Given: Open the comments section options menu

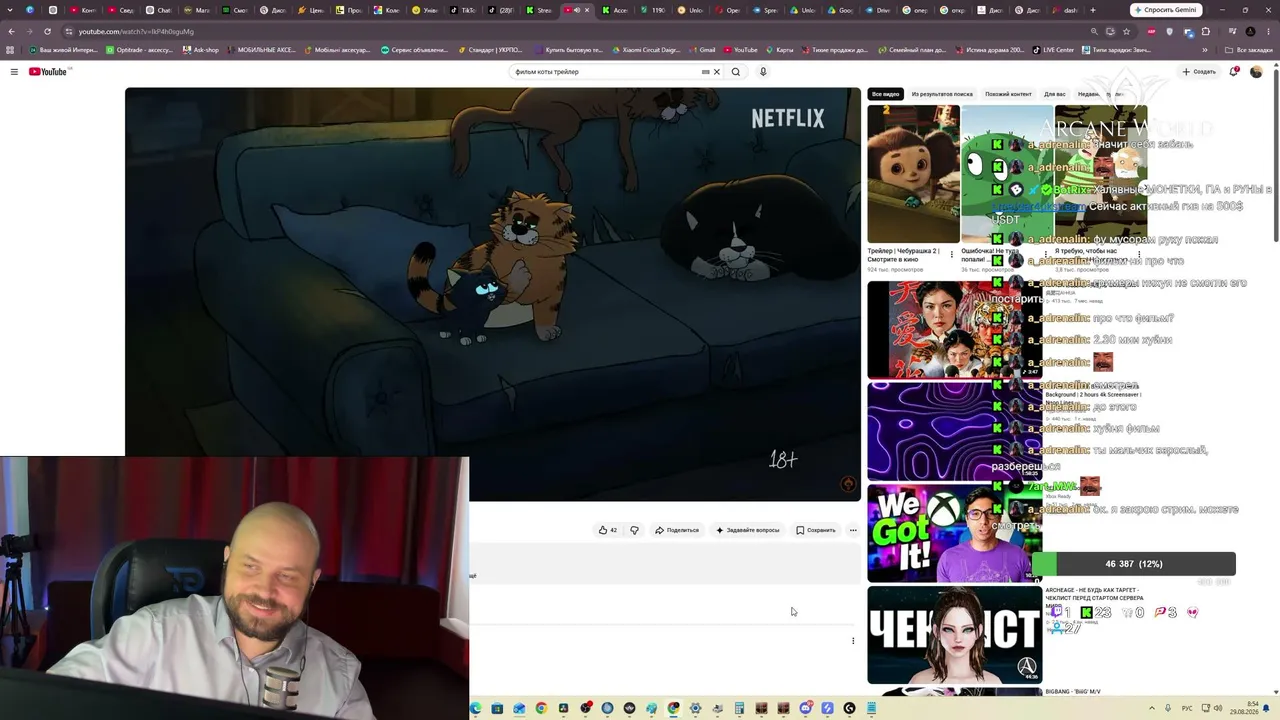Looking at the screenshot, I should 853,641.
